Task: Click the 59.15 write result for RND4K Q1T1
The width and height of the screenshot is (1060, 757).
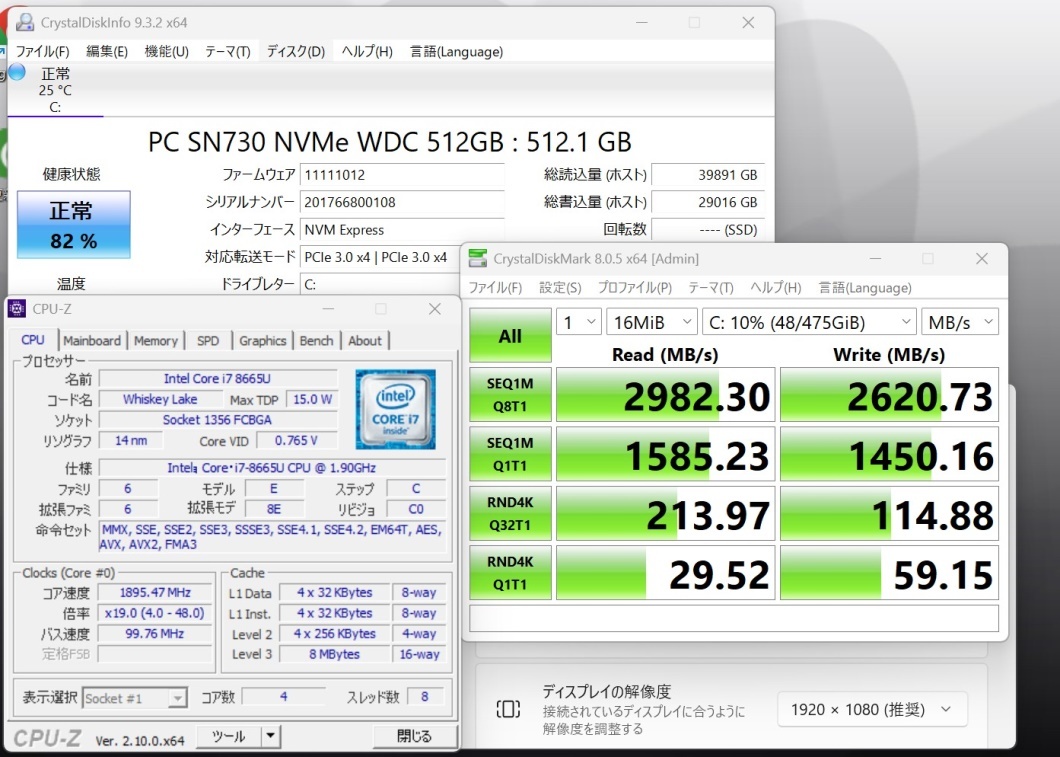Action: 889,573
